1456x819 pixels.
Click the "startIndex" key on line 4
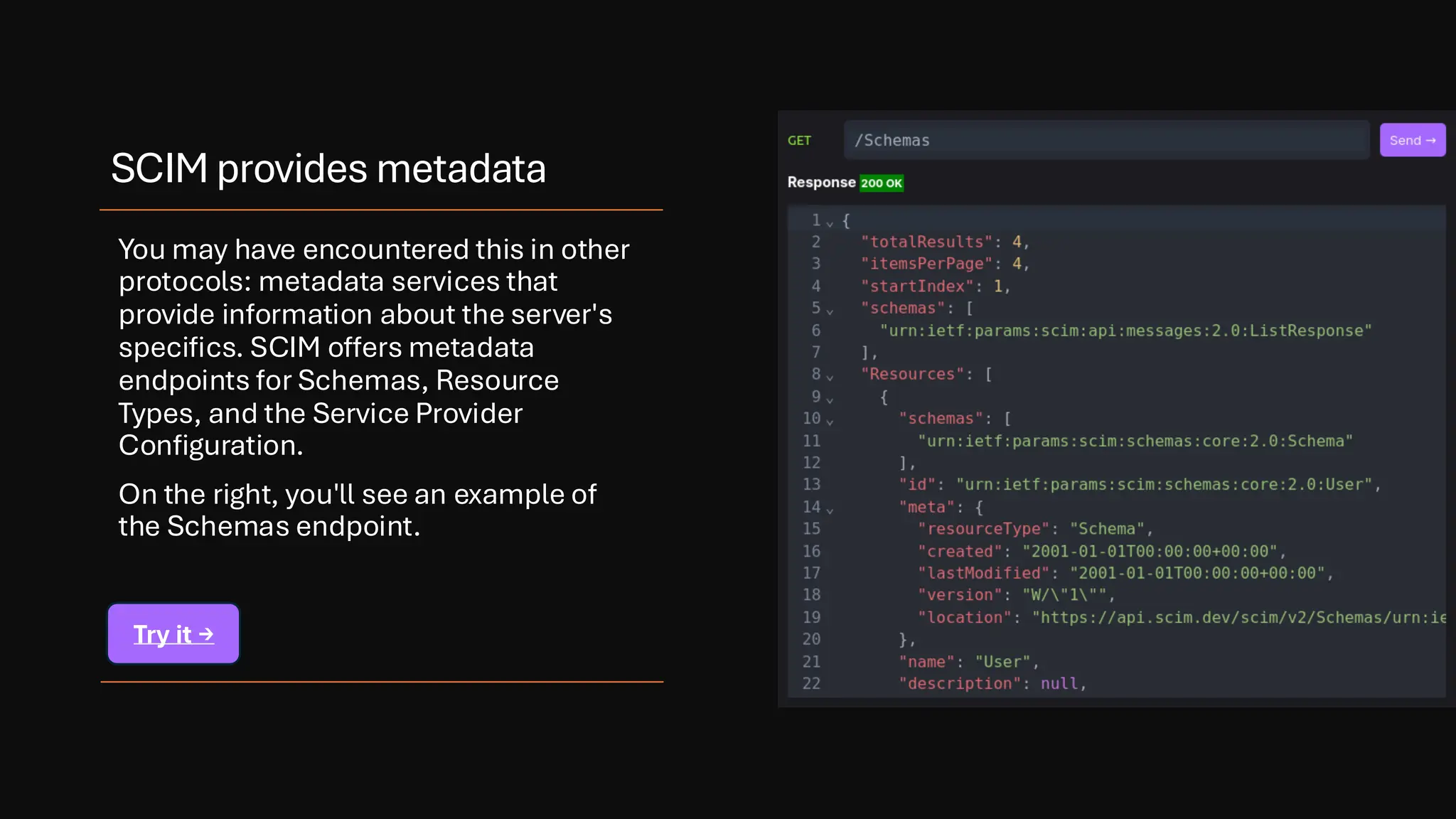(917, 286)
